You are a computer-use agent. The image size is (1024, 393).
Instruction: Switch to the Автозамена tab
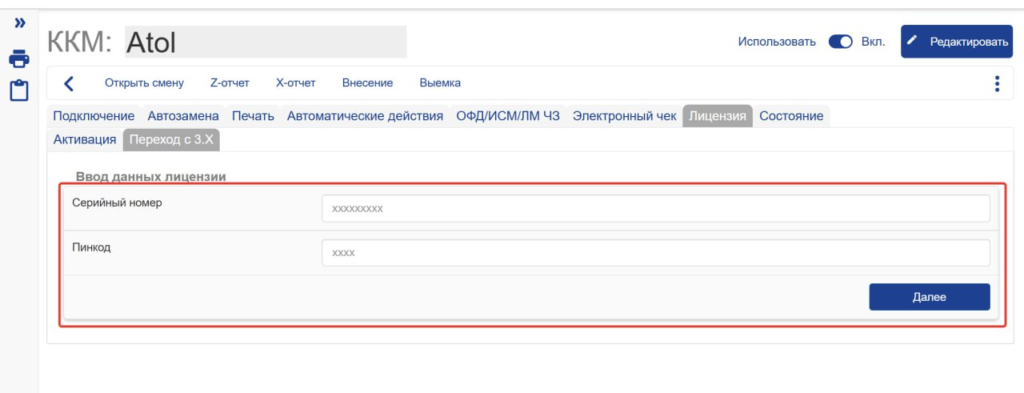pyautogui.click(x=184, y=116)
